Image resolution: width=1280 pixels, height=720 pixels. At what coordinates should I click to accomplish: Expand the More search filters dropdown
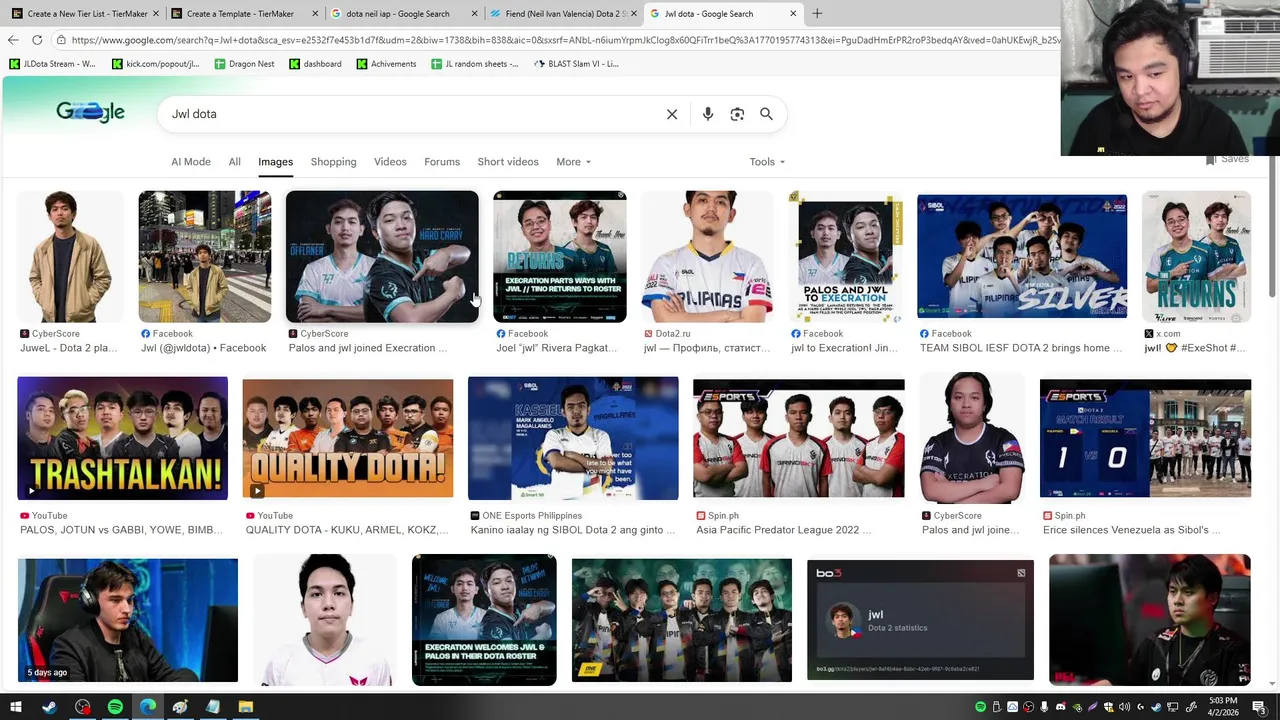573,162
